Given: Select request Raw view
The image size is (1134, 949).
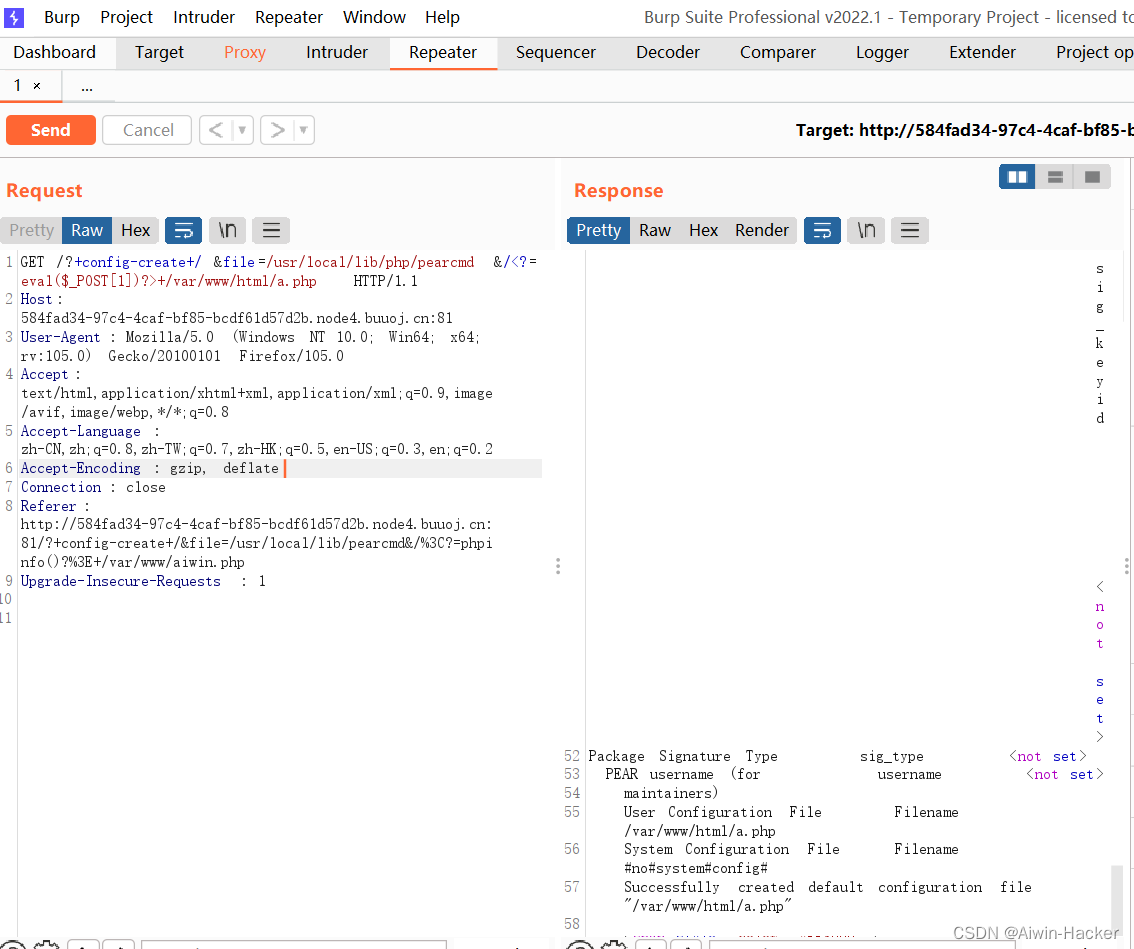Looking at the screenshot, I should coord(87,231).
